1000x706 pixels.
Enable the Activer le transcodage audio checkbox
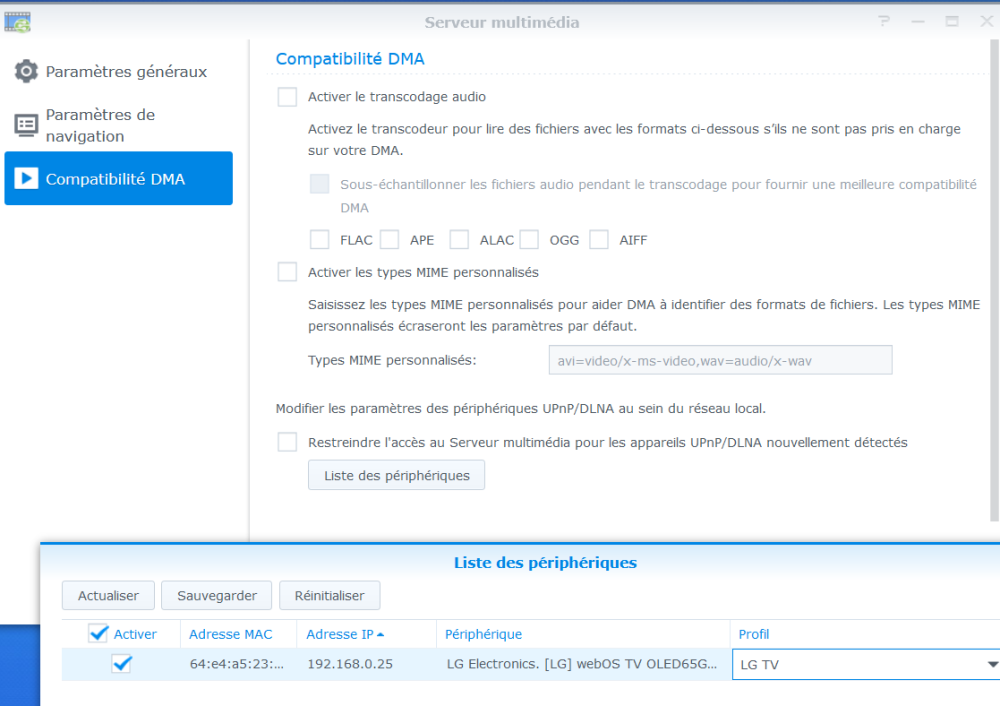tap(287, 97)
